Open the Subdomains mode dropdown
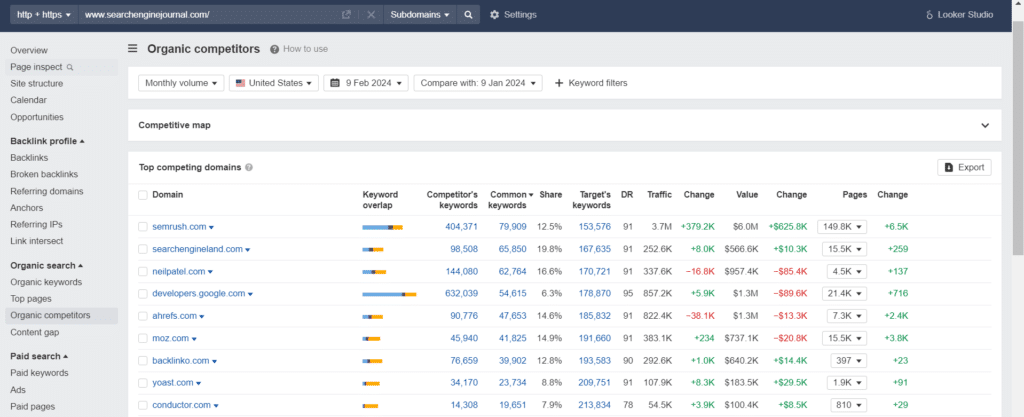The image size is (1024, 417). coord(420,14)
